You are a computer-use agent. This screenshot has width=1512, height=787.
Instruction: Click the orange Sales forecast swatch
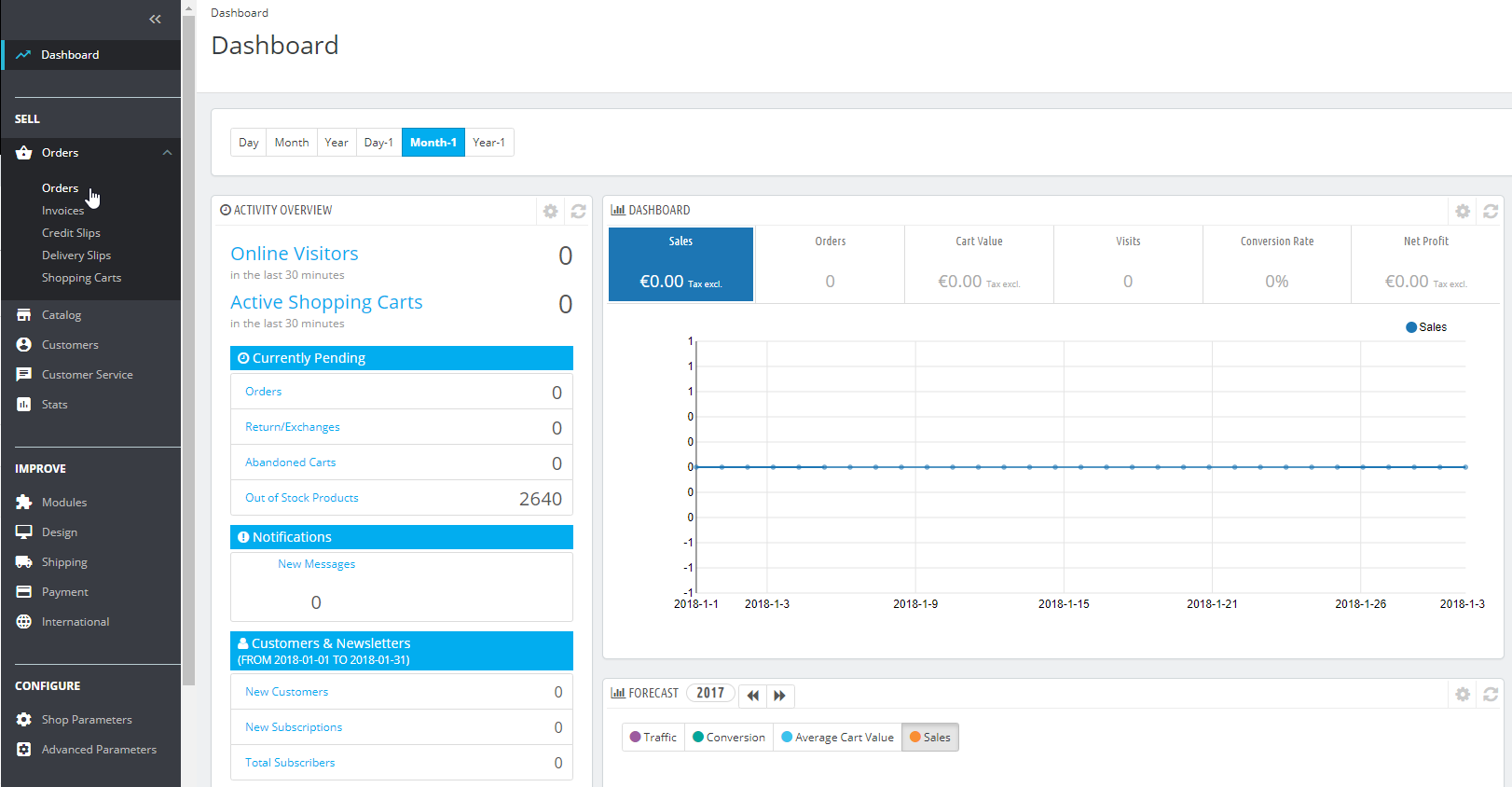[x=915, y=737]
